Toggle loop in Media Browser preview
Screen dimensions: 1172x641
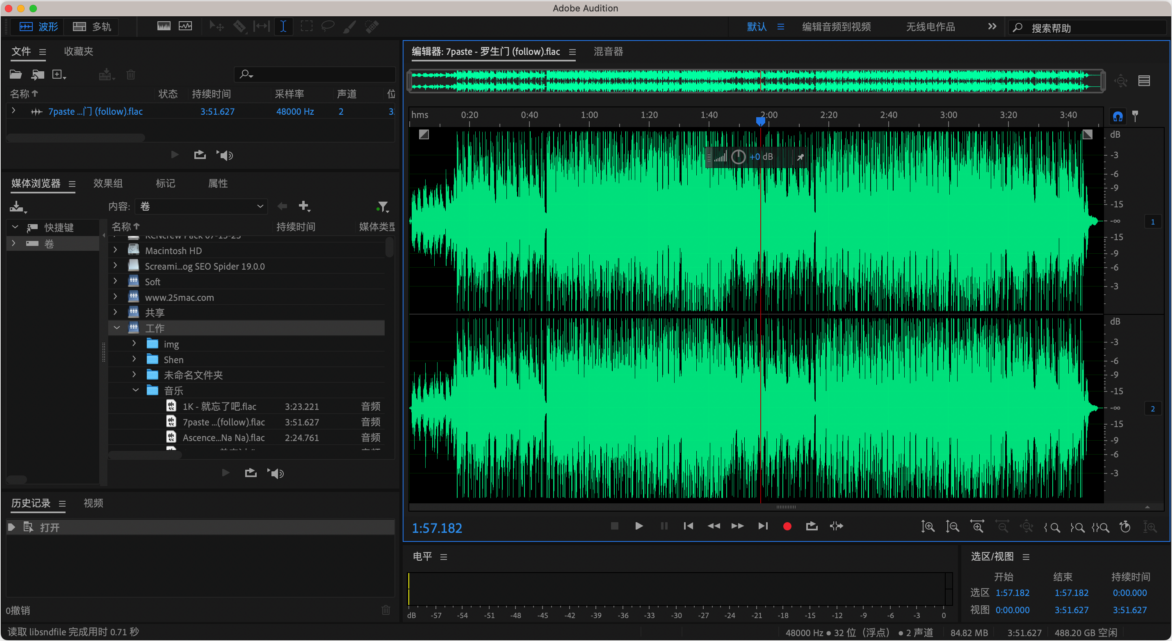point(250,473)
